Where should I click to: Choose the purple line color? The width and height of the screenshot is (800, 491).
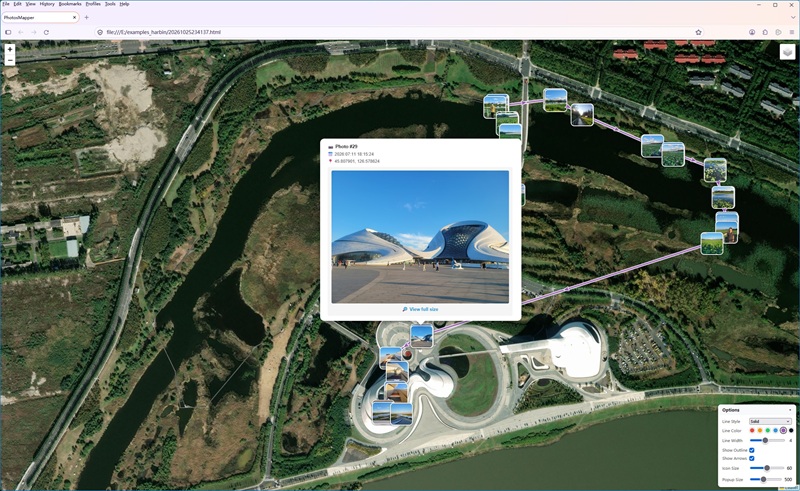[783, 431]
